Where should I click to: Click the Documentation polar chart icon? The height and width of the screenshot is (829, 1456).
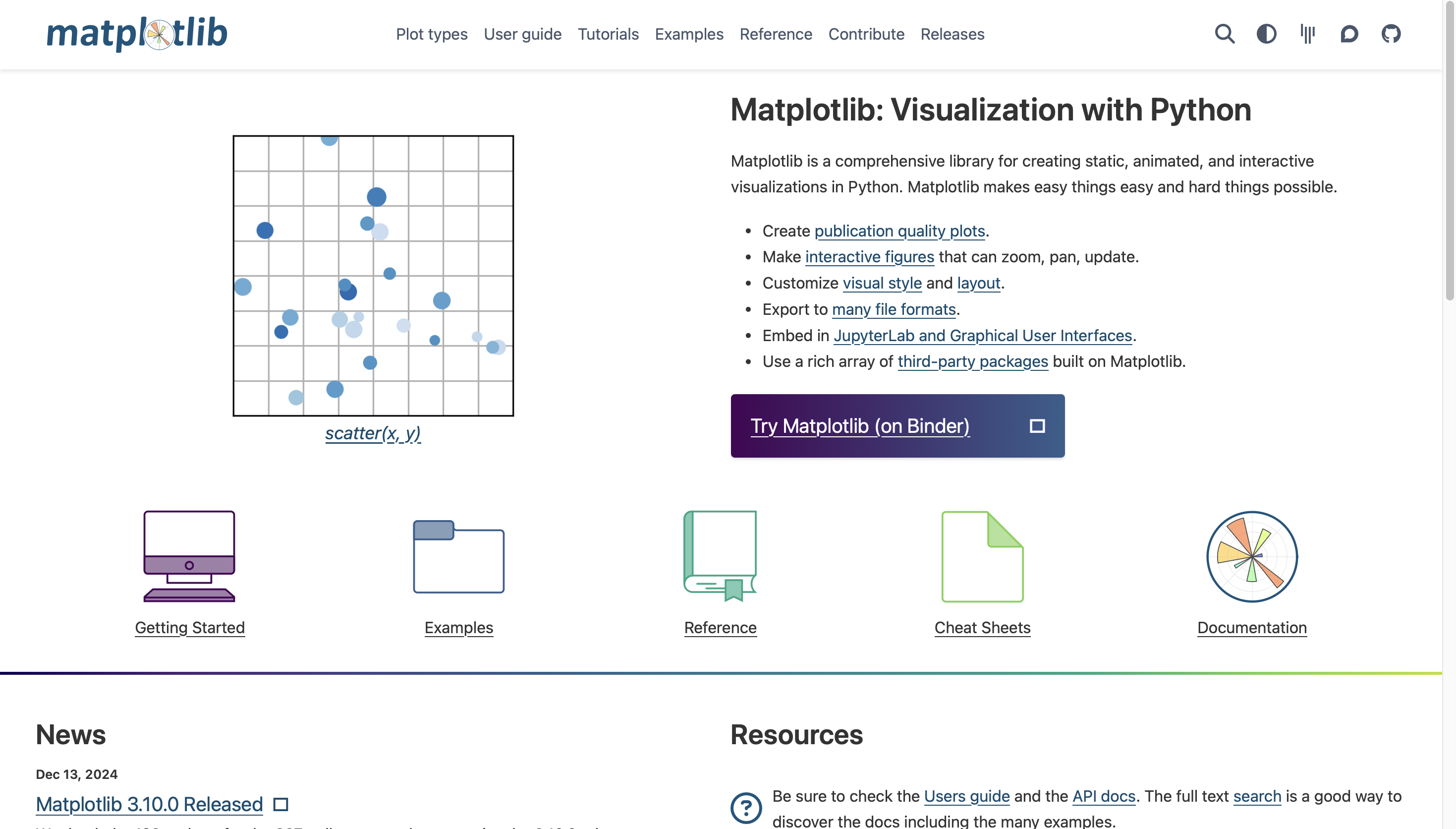coord(1252,556)
